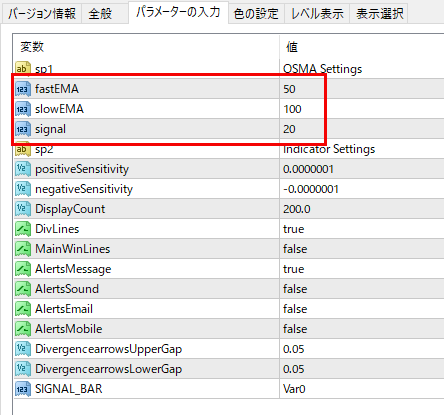The width and height of the screenshot is (444, 415).
Task: Select the パラメーターの入力 tab
Action: pos(178,12)
